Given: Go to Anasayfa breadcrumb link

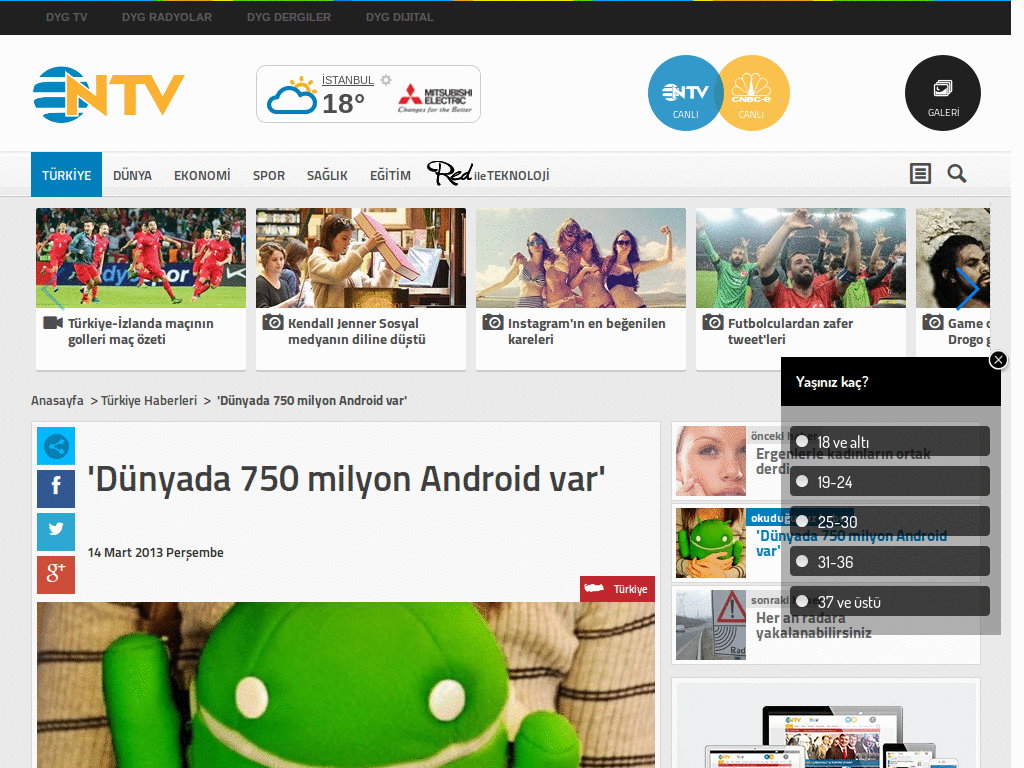Looking at the screenshot, I should pos(57,400).
